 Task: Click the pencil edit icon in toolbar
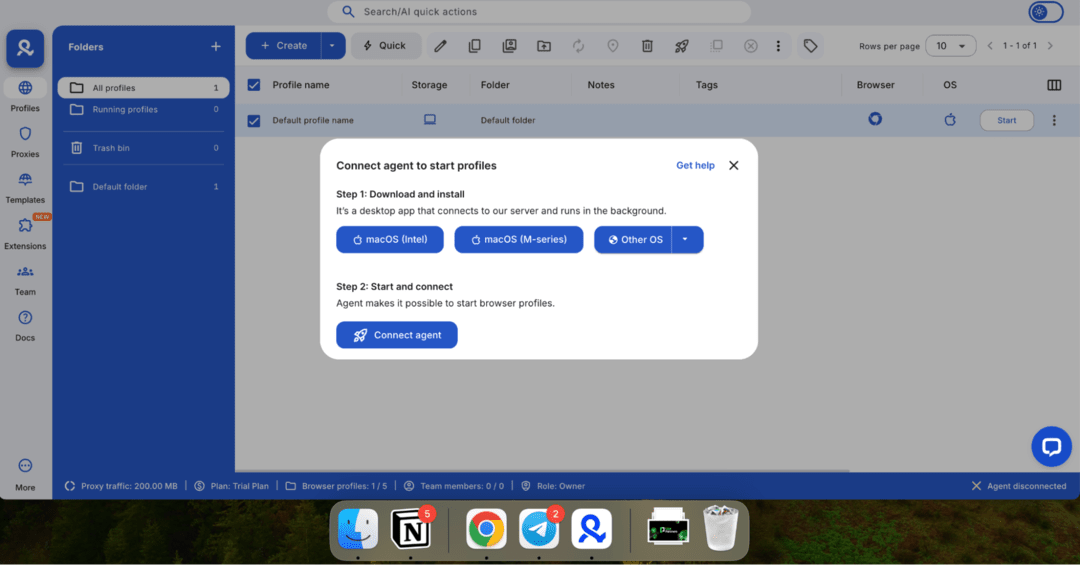coord(440,46)
